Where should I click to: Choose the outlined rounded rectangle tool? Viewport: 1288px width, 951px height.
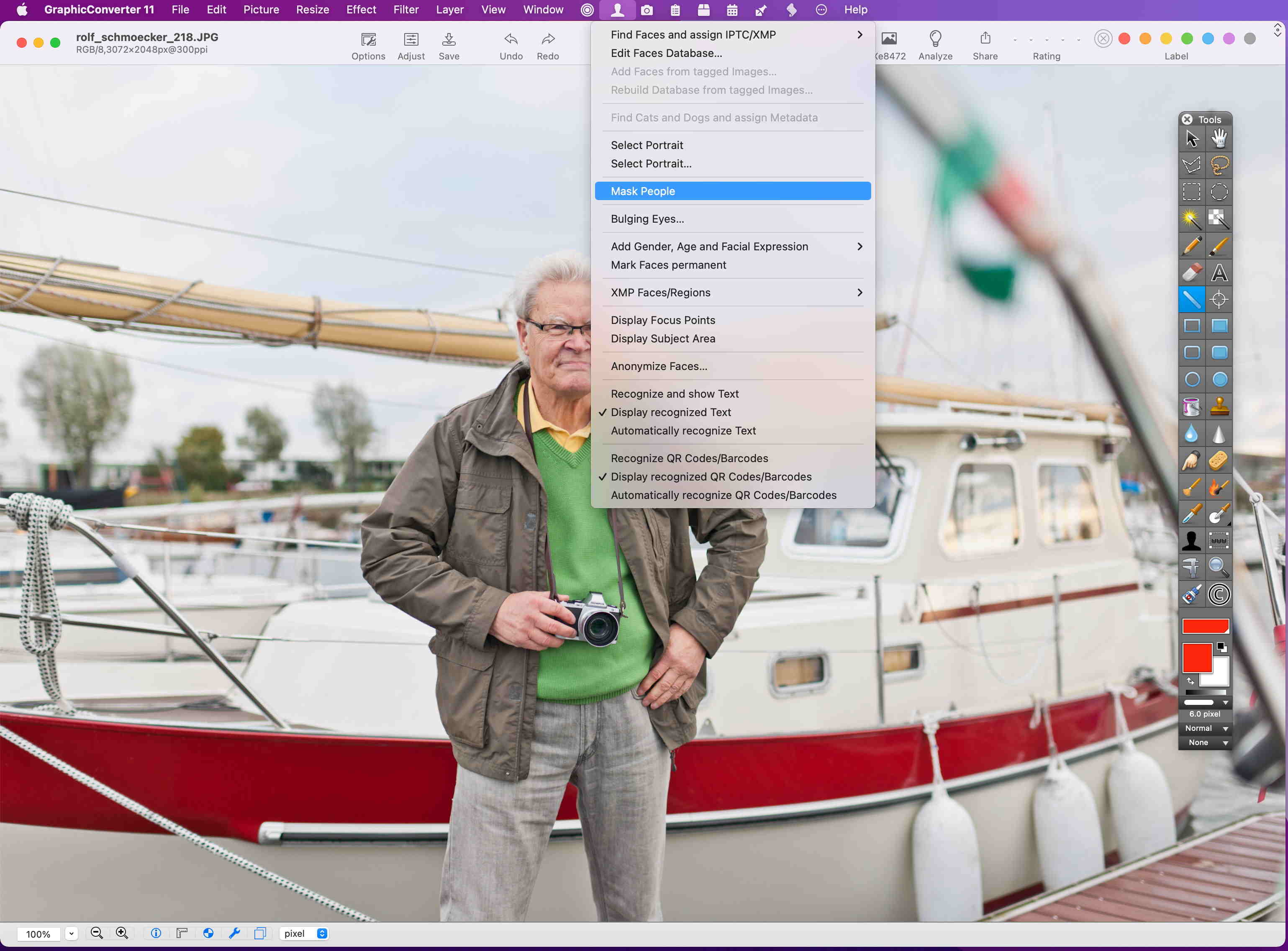pyautogui.click(x=1191, y=352)
